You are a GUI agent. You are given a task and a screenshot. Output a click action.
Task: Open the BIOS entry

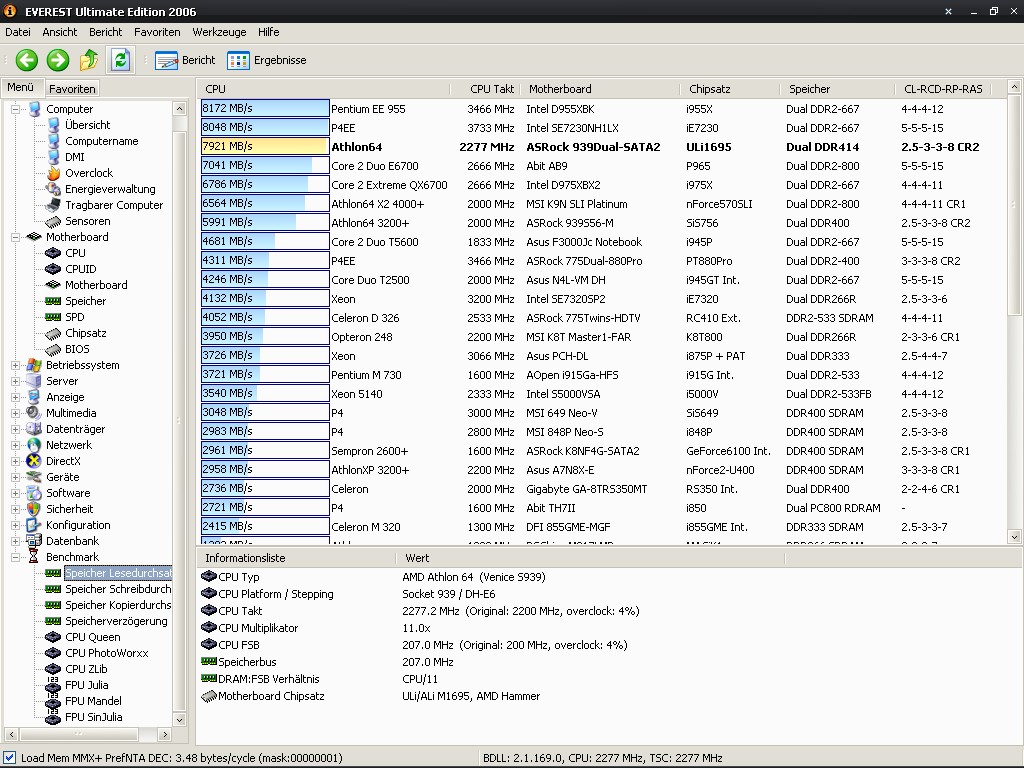pyautogui.click(x=77, y=349)
